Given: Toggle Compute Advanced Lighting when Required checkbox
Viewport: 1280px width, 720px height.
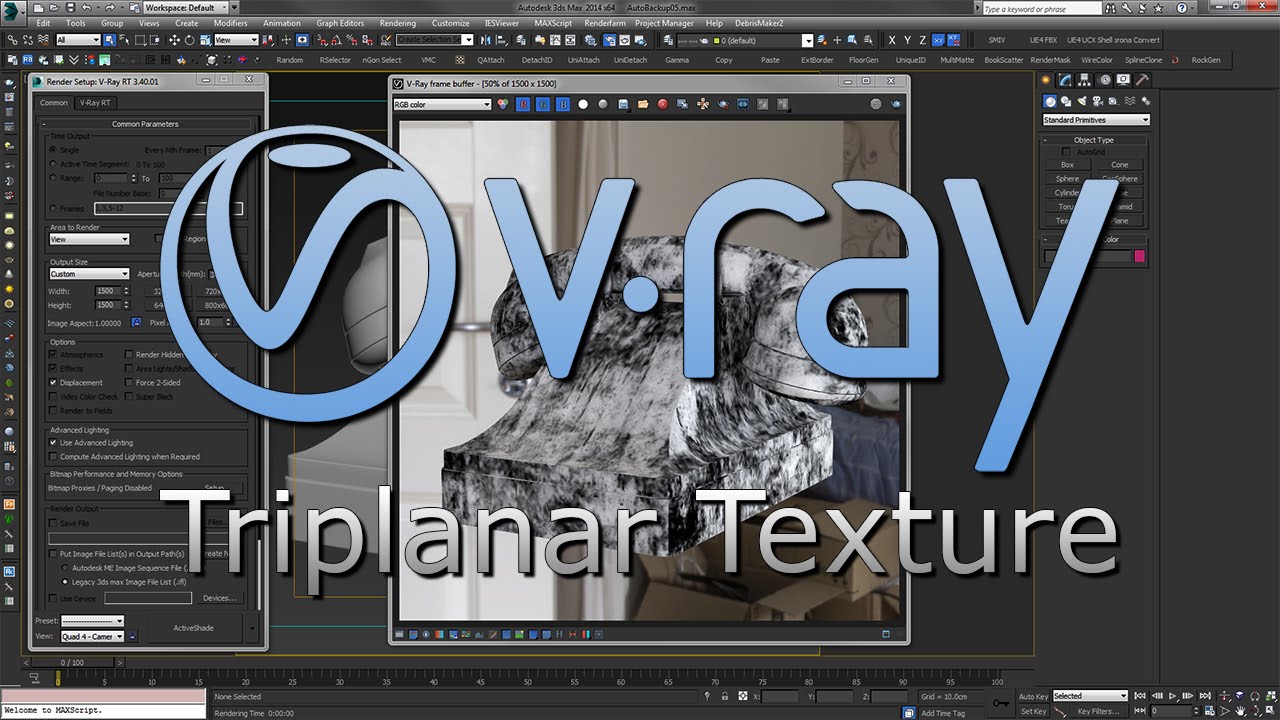Looking at the screenshot, I should point(54,457).
